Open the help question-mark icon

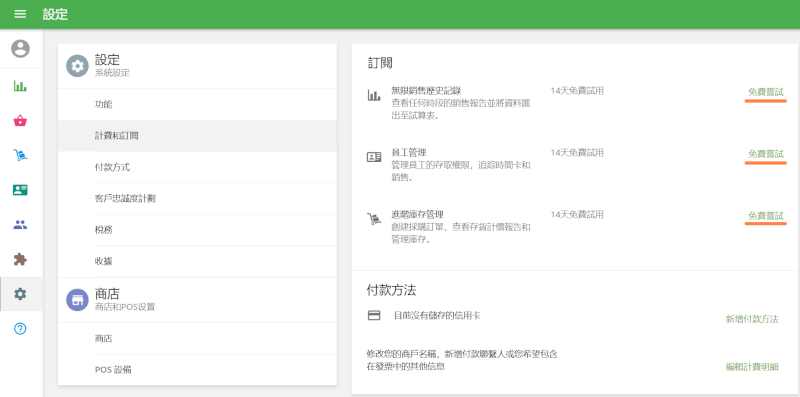pos(20,329)
